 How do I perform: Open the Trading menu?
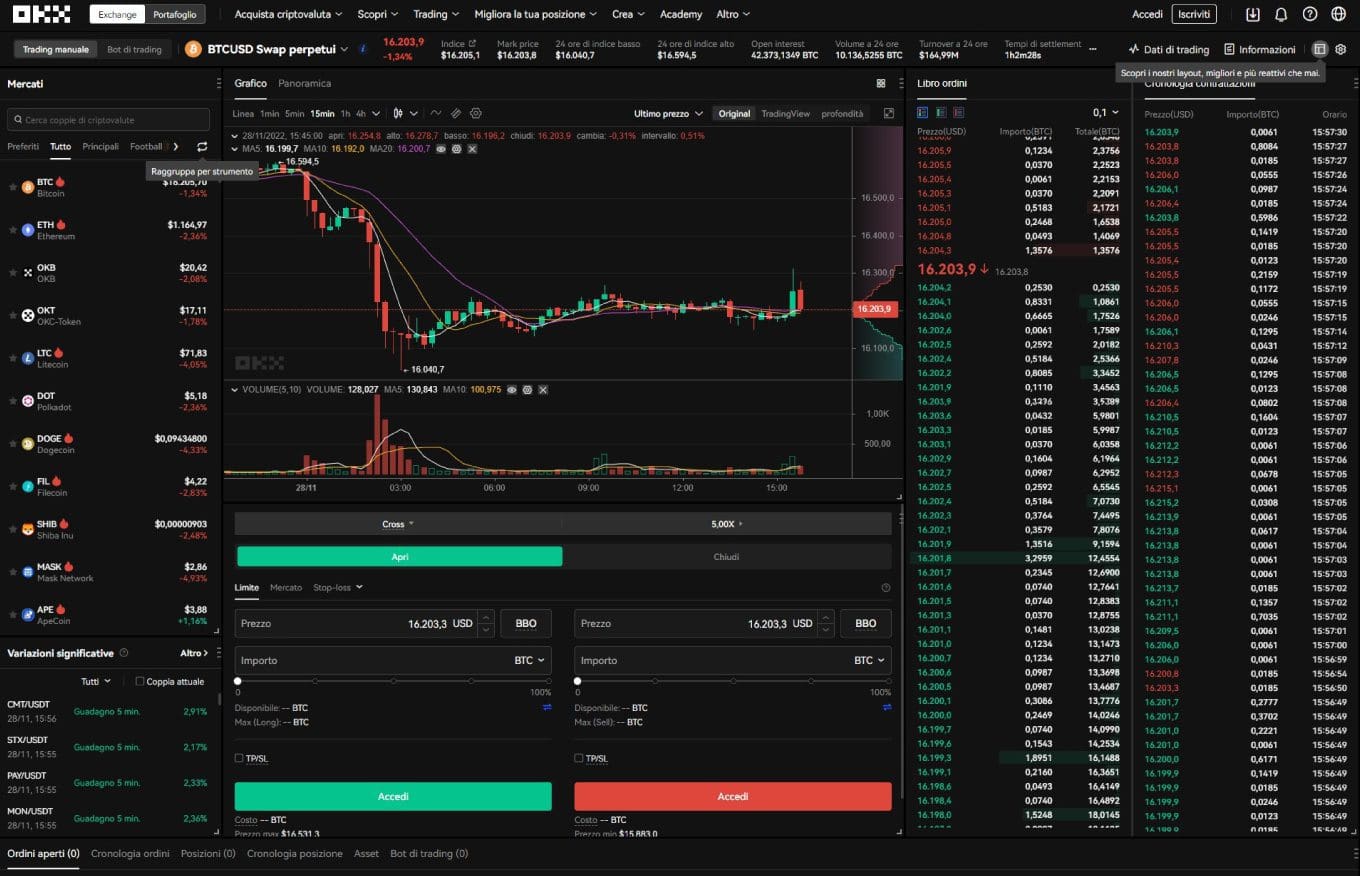(x=436, y=14)
